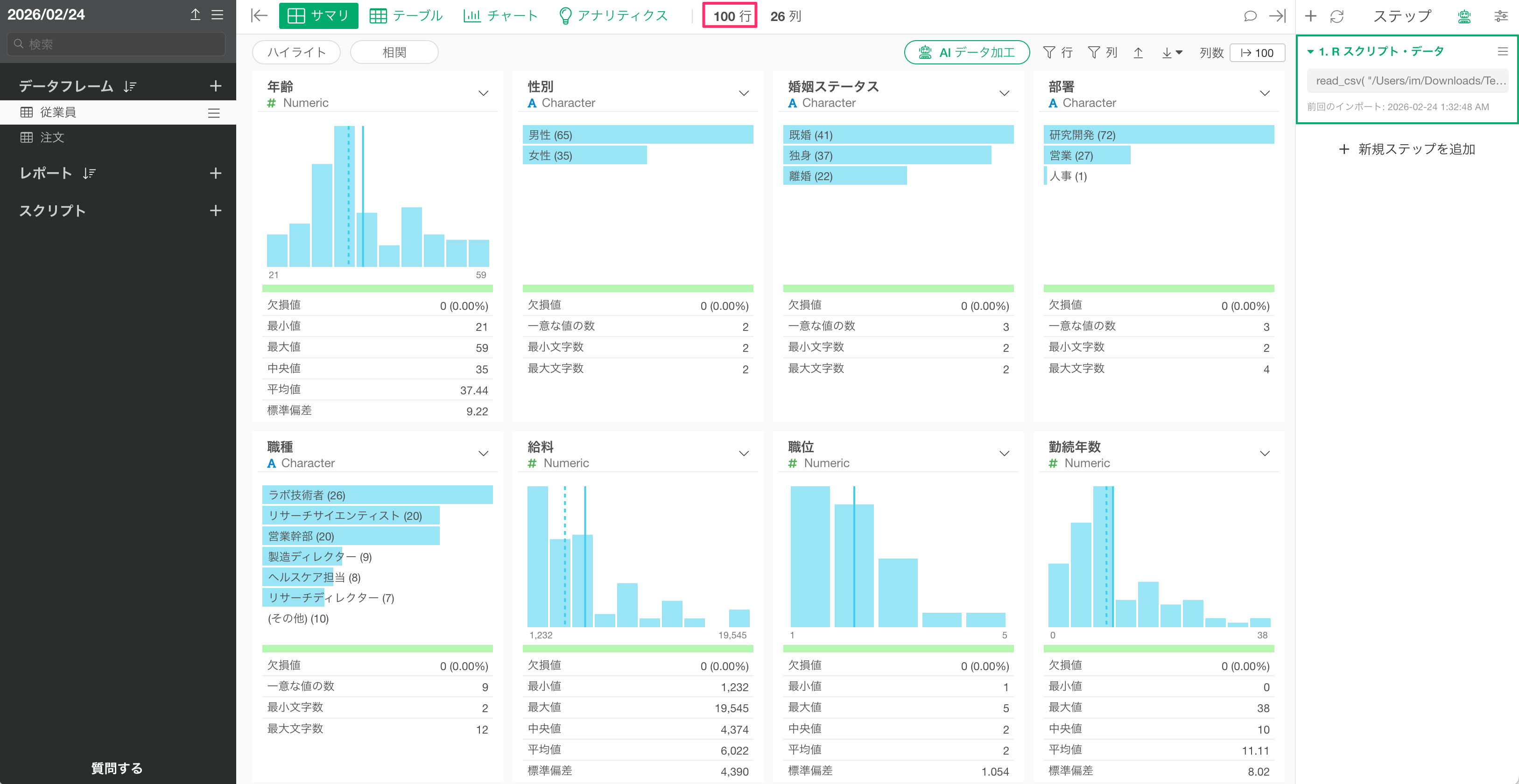Click the 検索 search field
The height and width of the screenshot is (784, 1519).
point(117,44)
